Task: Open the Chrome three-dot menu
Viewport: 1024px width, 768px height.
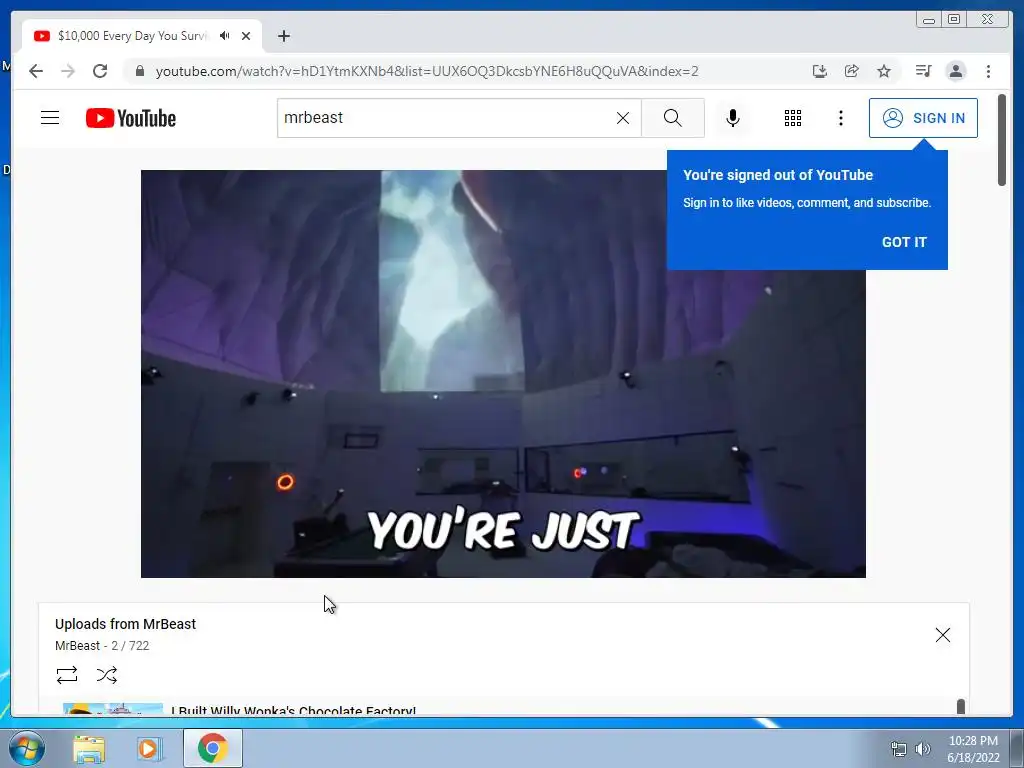Action: tap(988, 71)
